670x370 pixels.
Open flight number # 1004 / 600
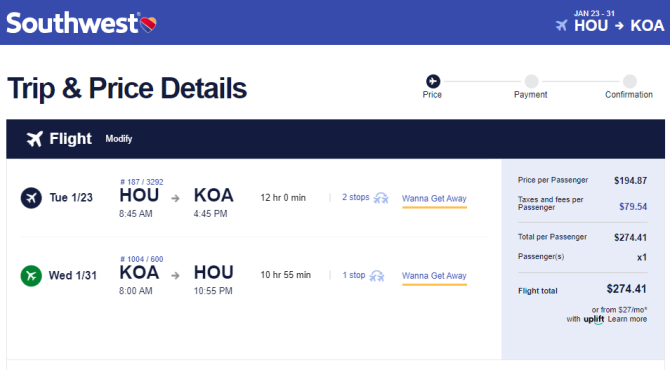pyautogui.click(x=141, y=259)
